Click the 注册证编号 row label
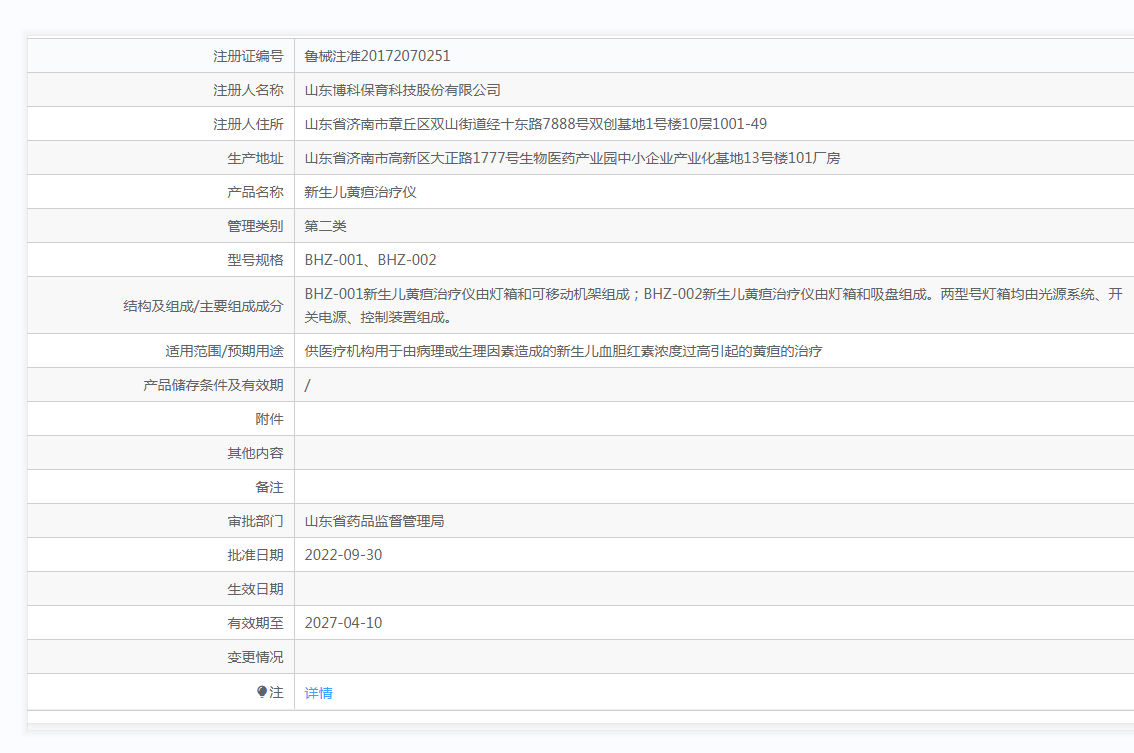 [248, 56]
